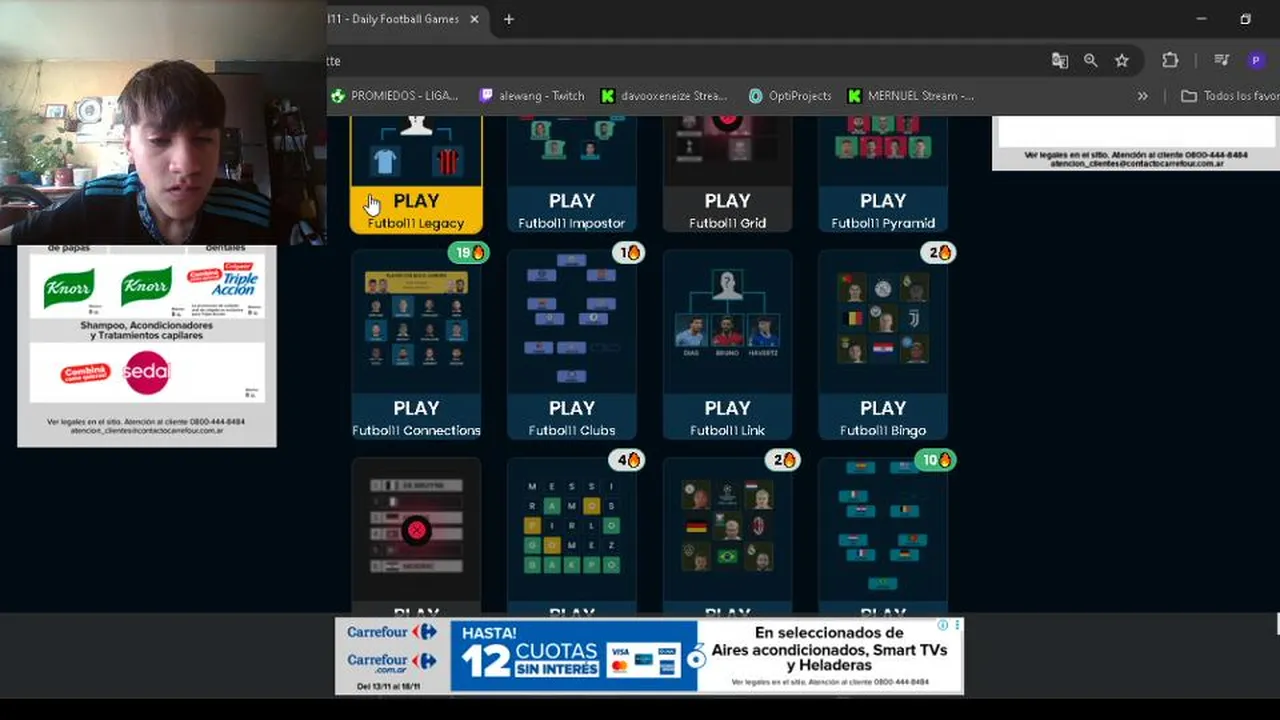Open the Chrome profile avatar P
The image size is (1280, 720).
click(1256, 61)
